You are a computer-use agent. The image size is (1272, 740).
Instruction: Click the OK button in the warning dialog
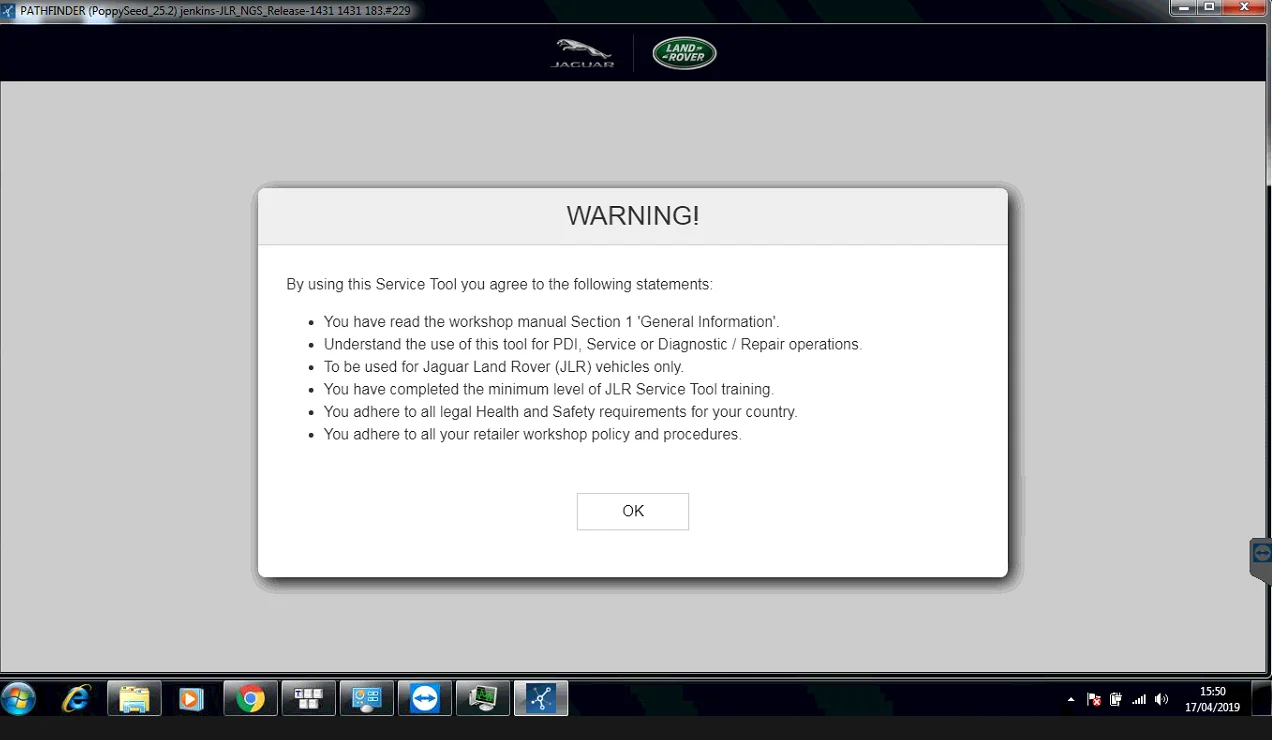[632, 511]
